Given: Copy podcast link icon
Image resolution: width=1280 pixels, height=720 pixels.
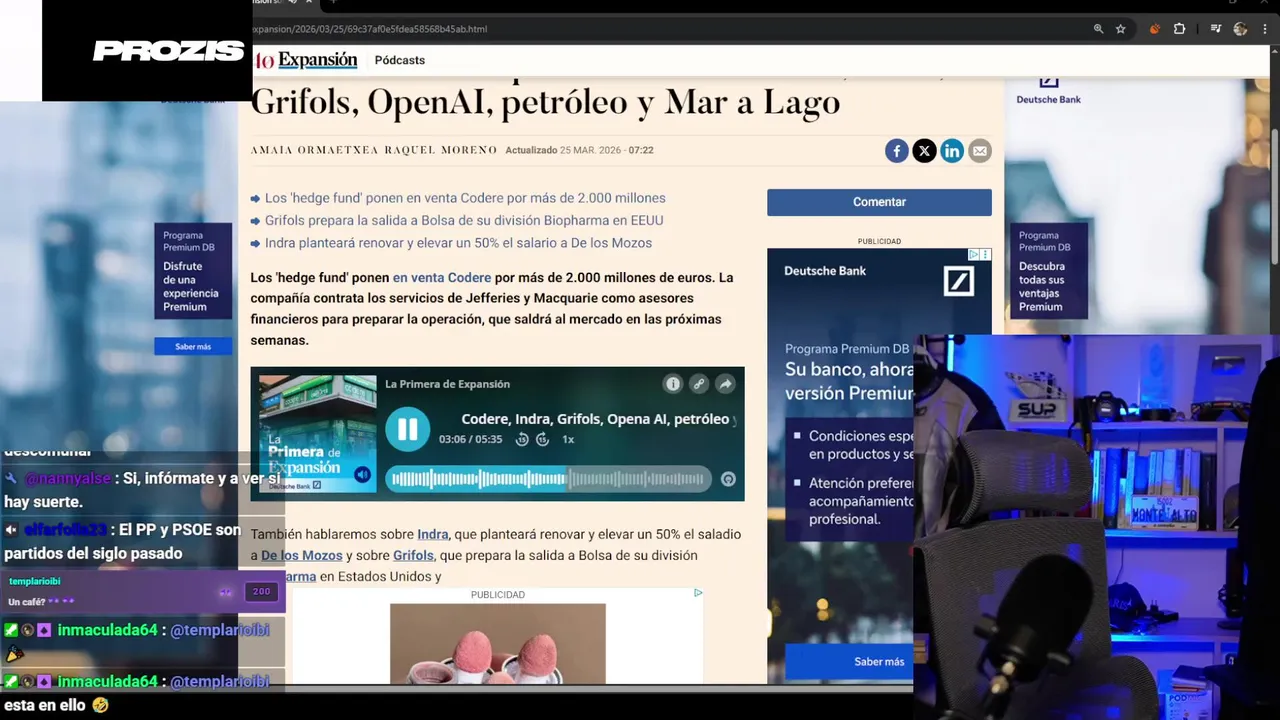Looking at the screenshot, I should pyautogui.click(x=699, y=384).
